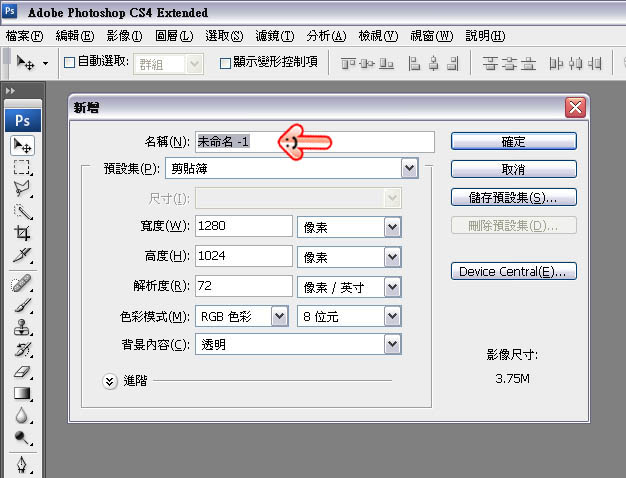Click Align Vertical Centers icon

[367, 63]
